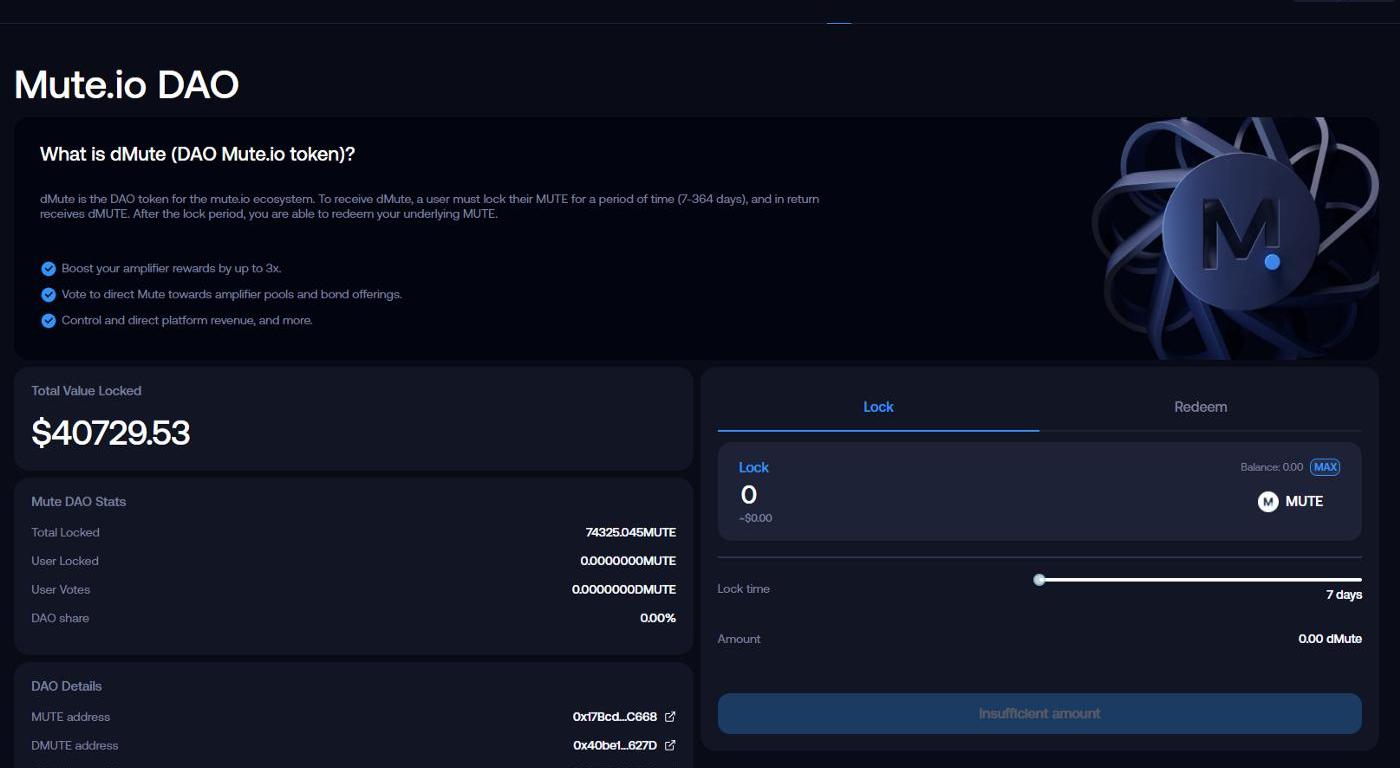1400x768 pixels.
Task: Click the DAO share row label
Action: point(60,618)
